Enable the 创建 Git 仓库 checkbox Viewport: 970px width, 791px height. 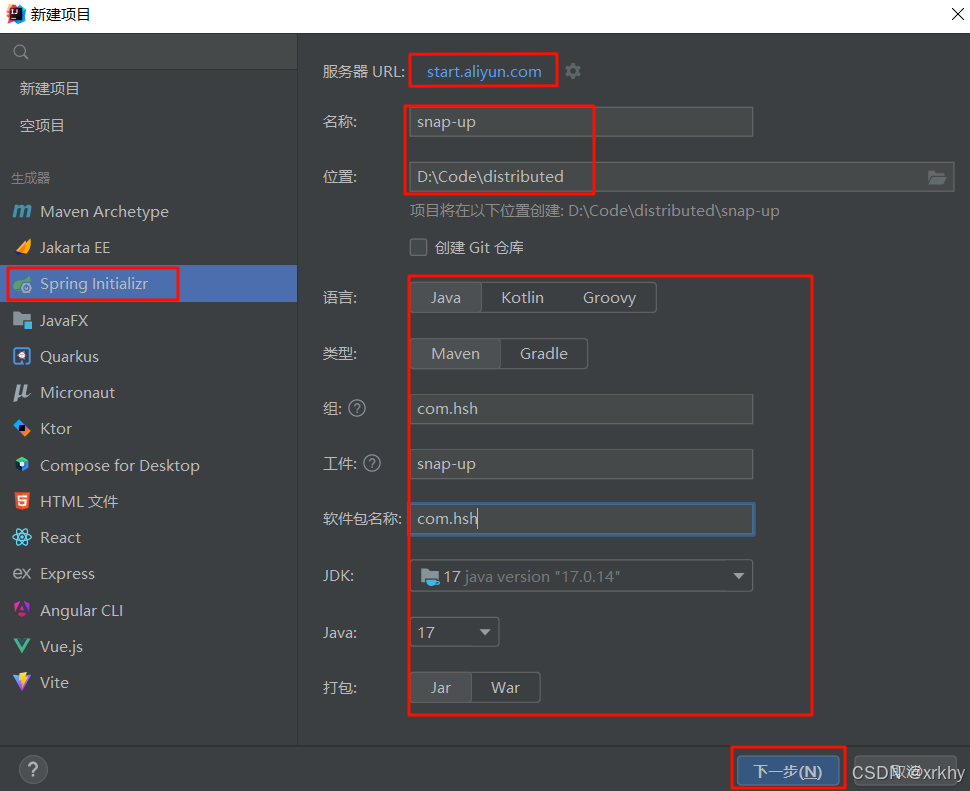419,247
